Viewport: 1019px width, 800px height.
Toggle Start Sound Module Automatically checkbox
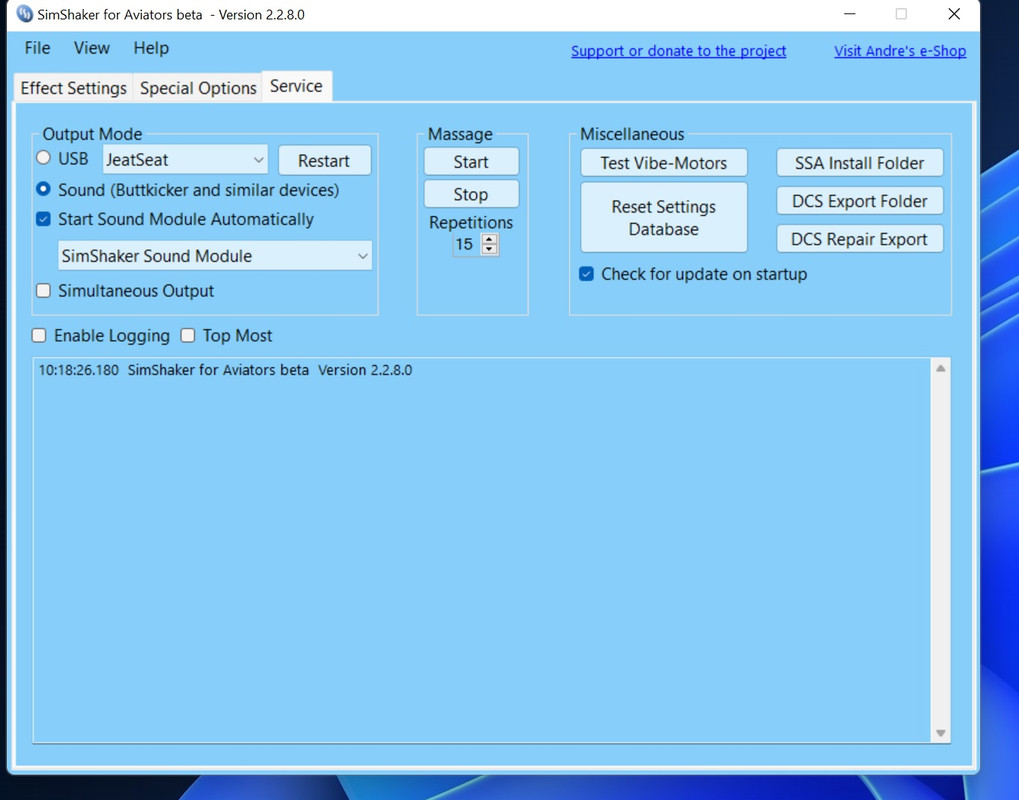44,219
